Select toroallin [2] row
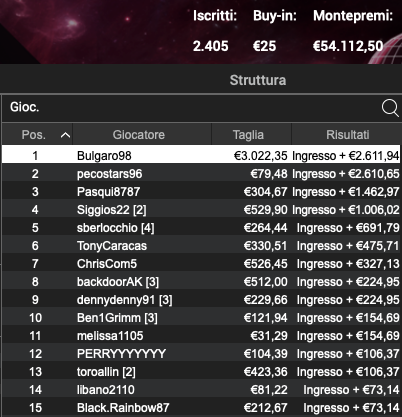 click(201, 372)
